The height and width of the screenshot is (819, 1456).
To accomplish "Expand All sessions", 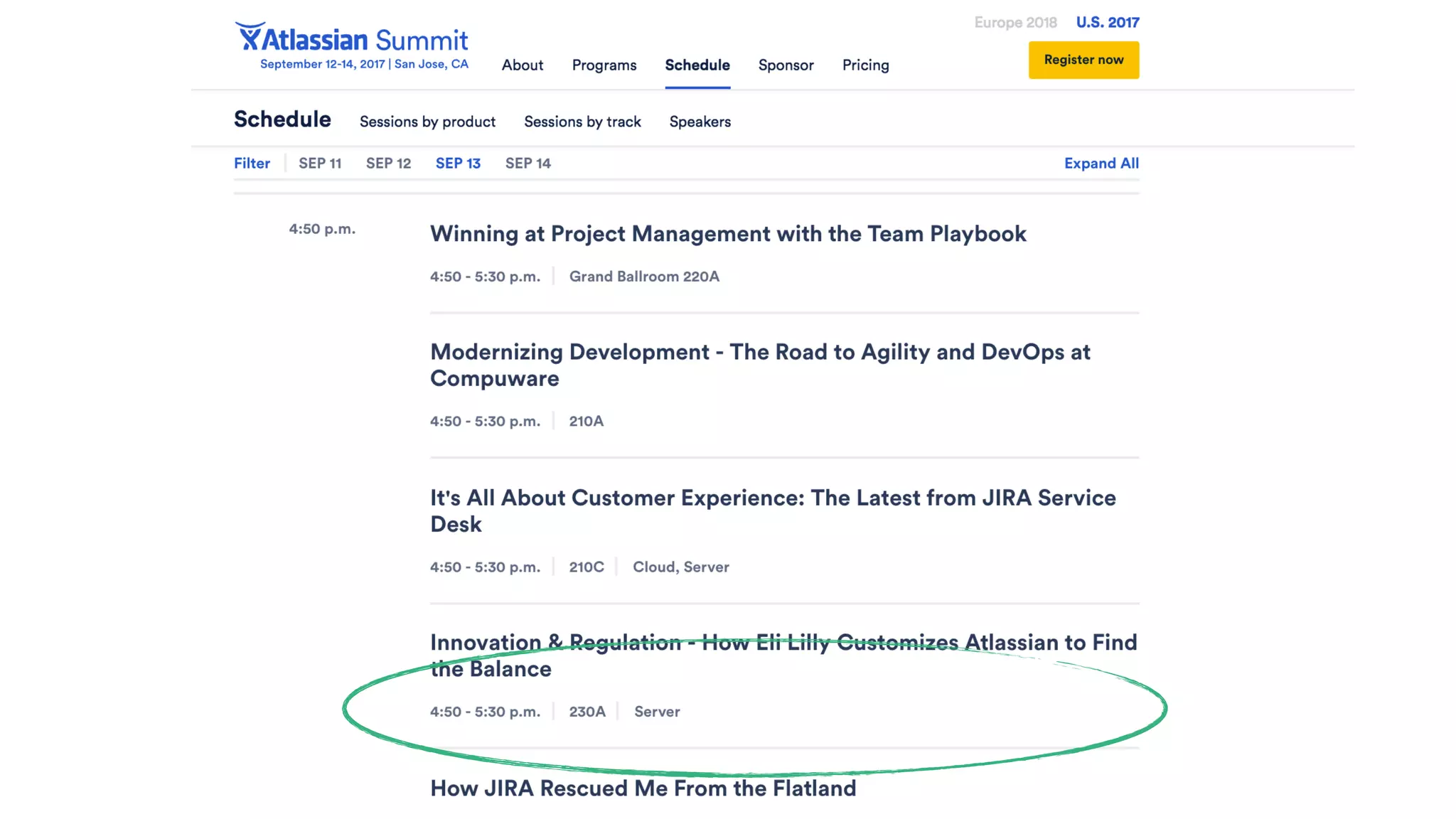I will tap(1101, 164).
